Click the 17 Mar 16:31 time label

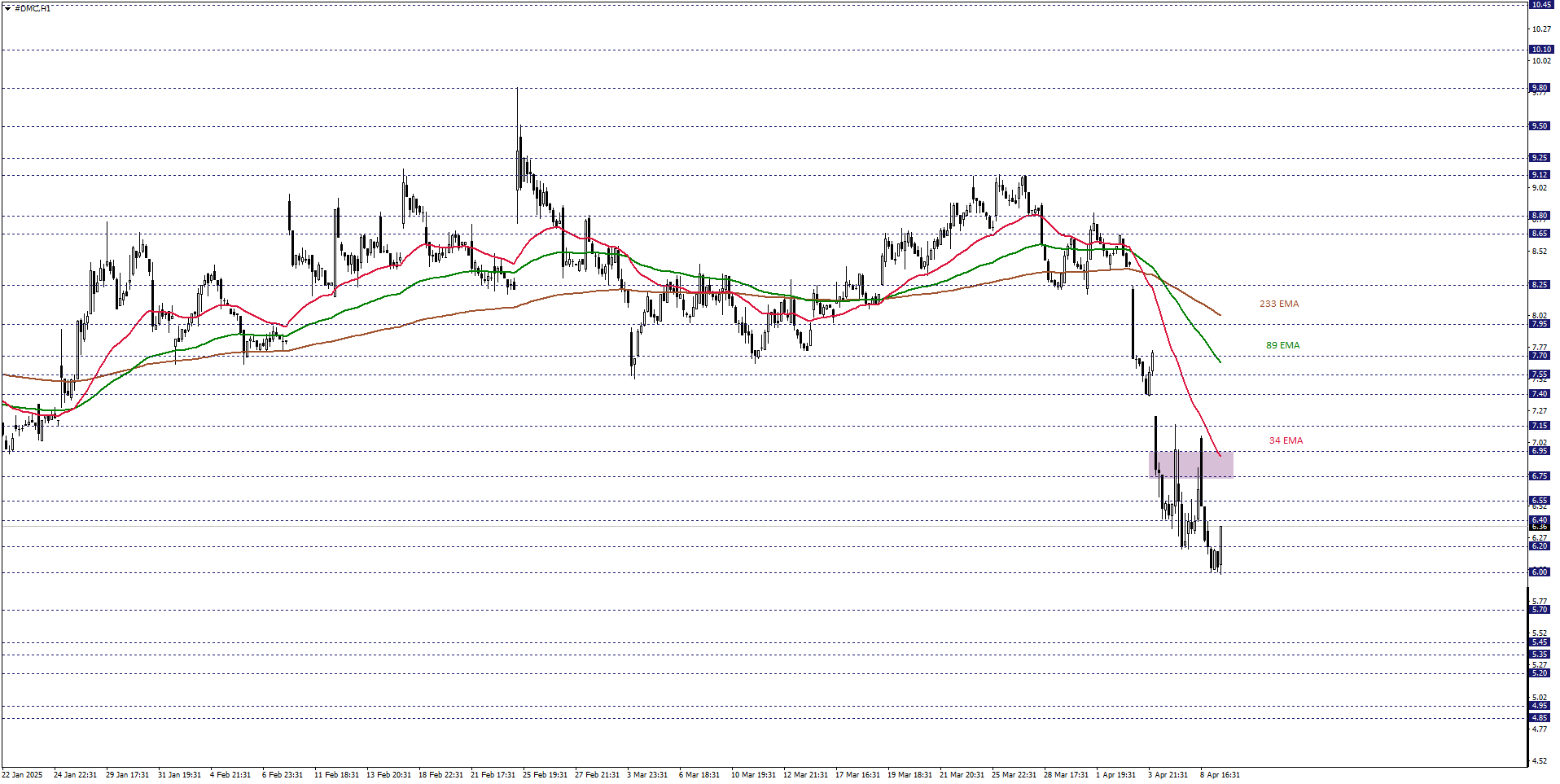tap(857, 775)
